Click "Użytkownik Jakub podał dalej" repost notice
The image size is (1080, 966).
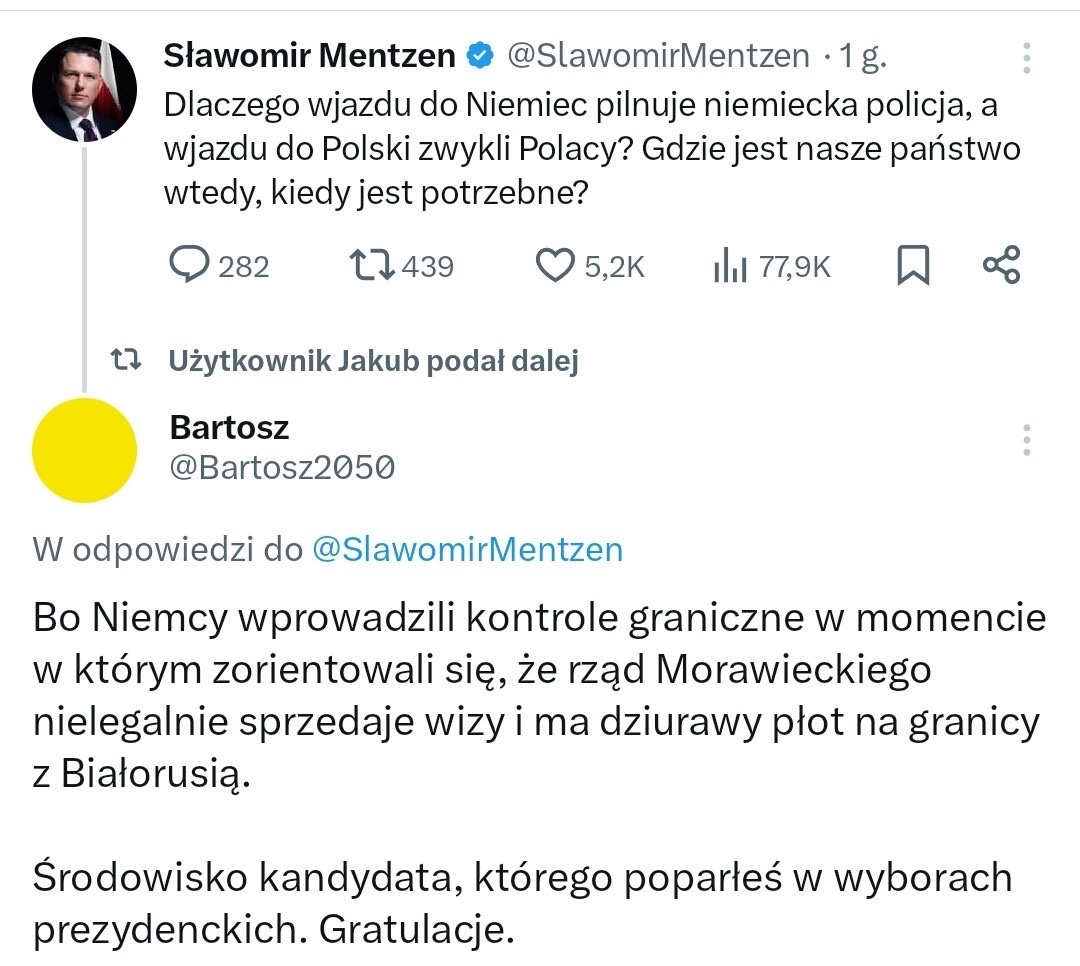[x=374, y=361]
